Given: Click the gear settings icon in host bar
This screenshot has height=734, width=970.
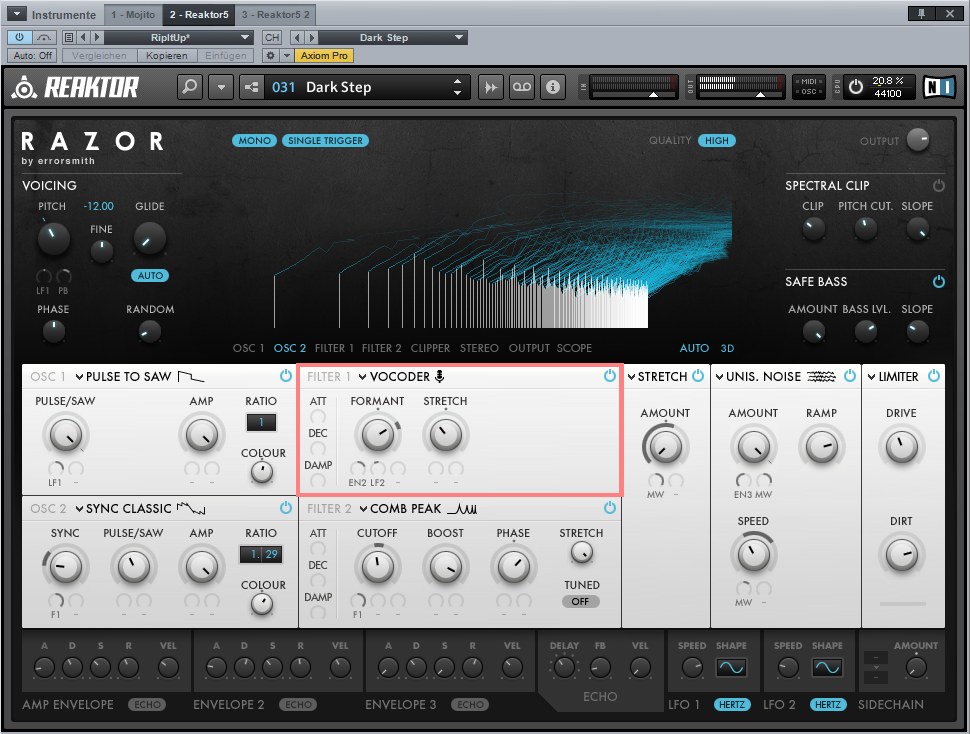Looking at the screenshot, I should click(270, 56).
